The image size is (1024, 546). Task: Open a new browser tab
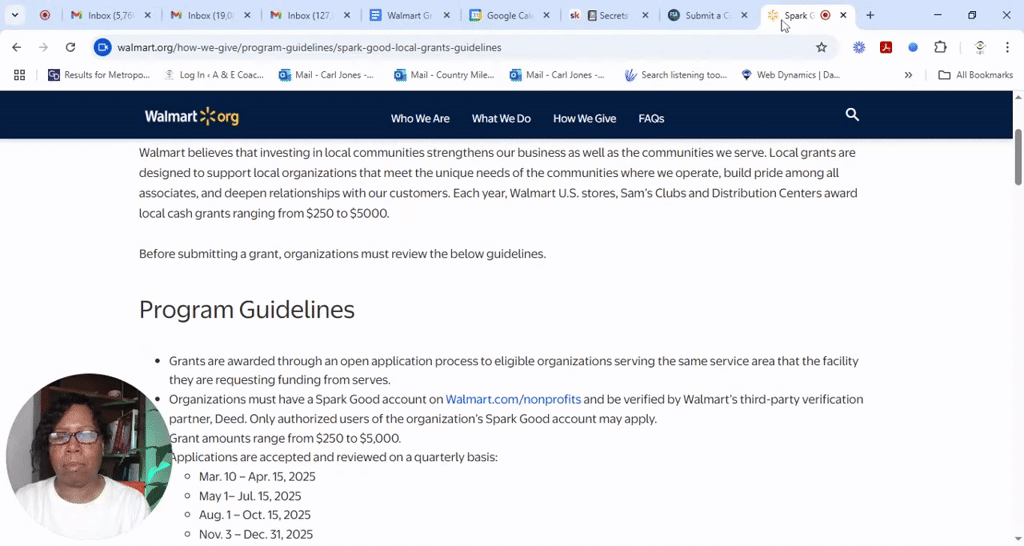tap(870, 15)
